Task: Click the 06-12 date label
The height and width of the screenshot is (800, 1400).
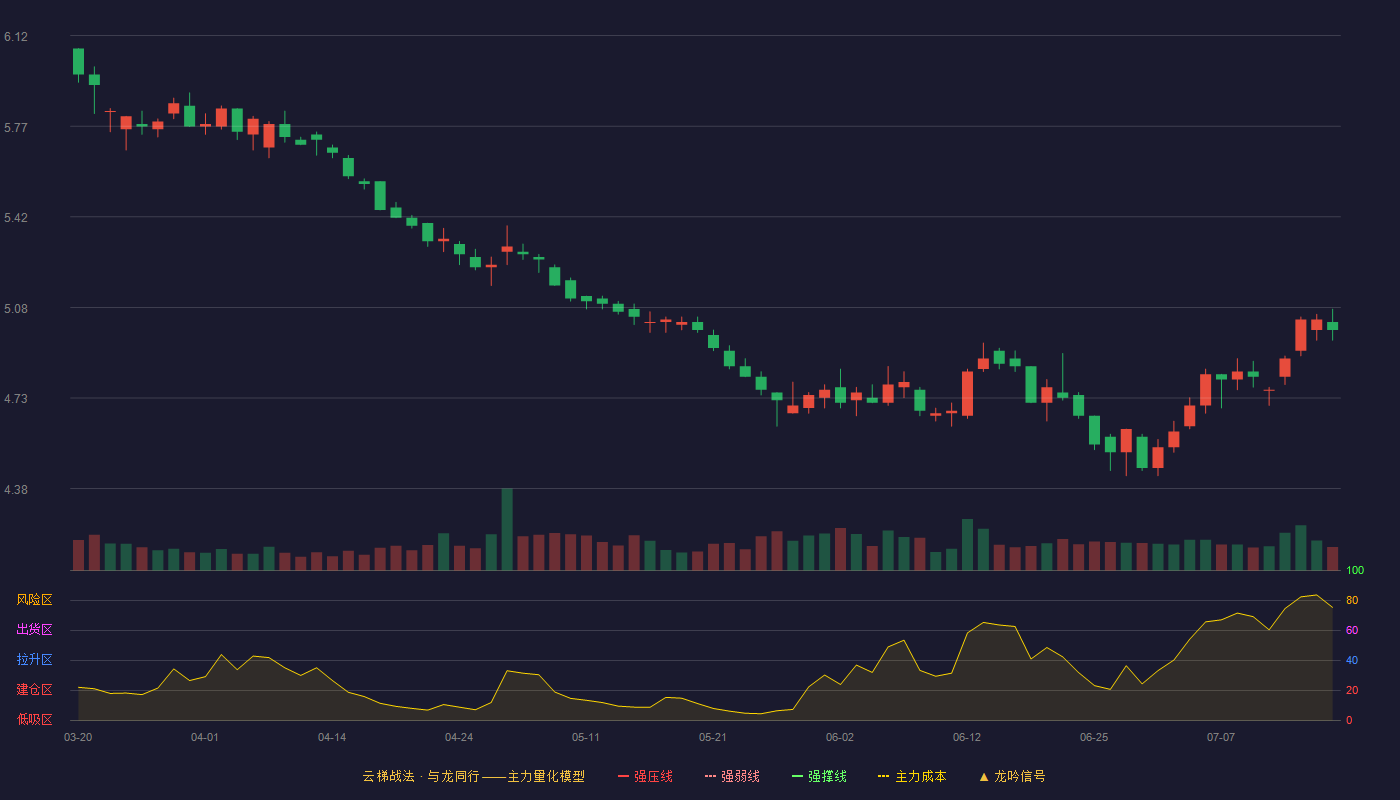Action: pyautogui.click(x=967, y=737)
